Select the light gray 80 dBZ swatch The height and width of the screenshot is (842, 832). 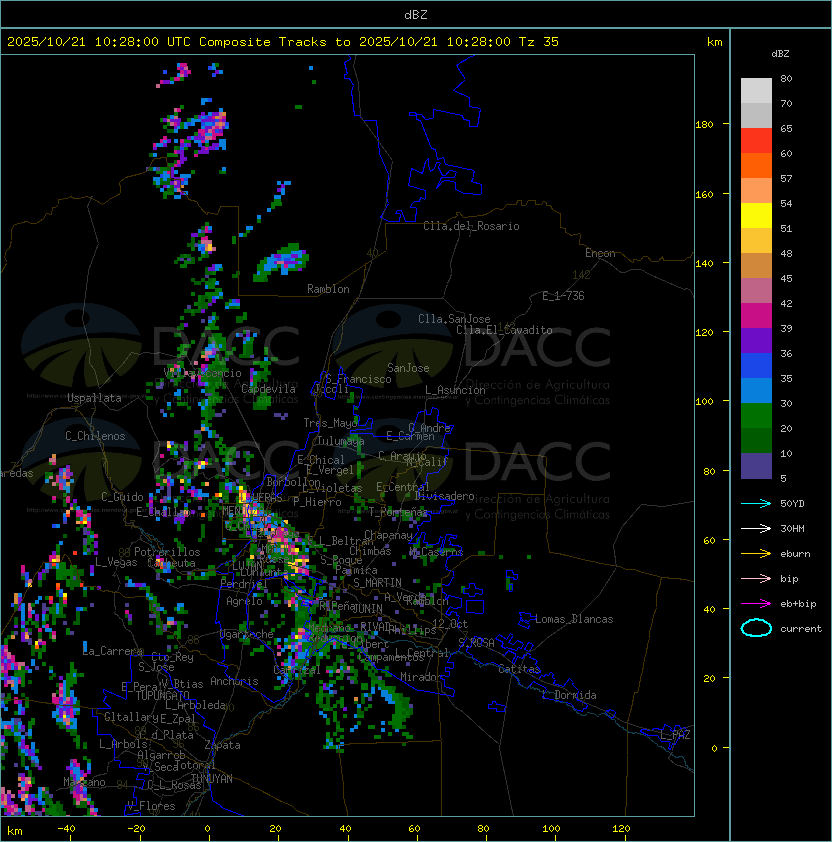[x=756, y=91]
